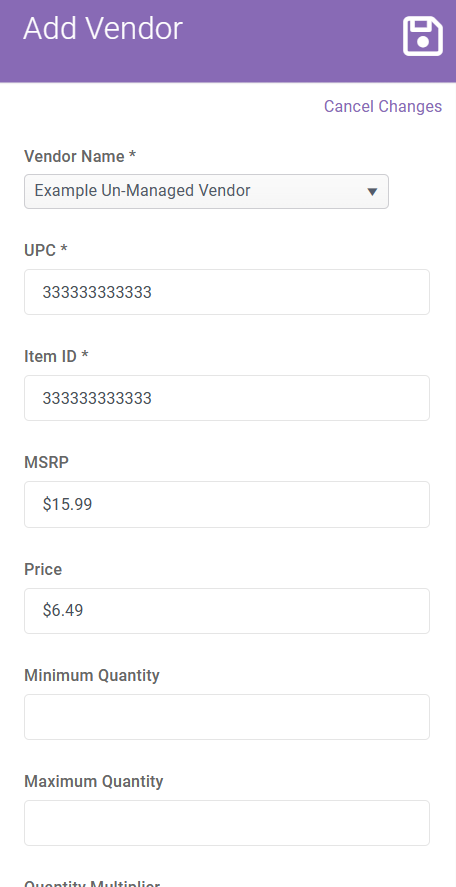456x887 pixels.
Task: Click the Minimum Quantity label
Action: [92, 675]
